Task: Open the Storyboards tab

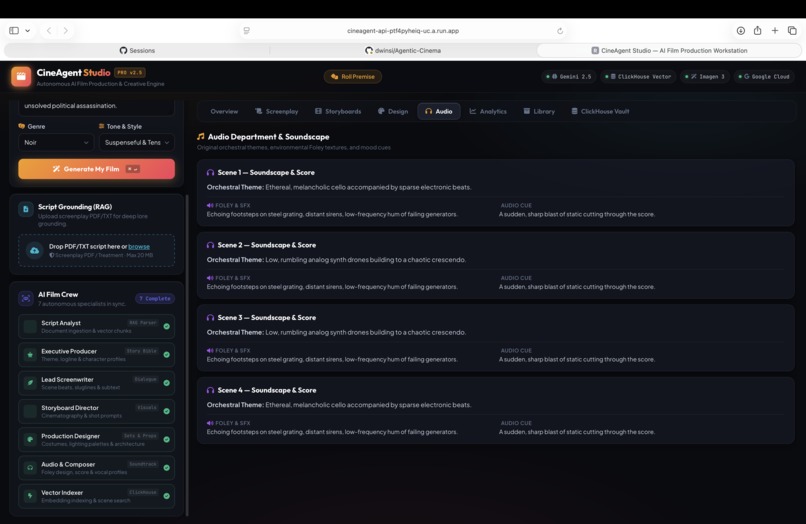Action: (338, 111)
